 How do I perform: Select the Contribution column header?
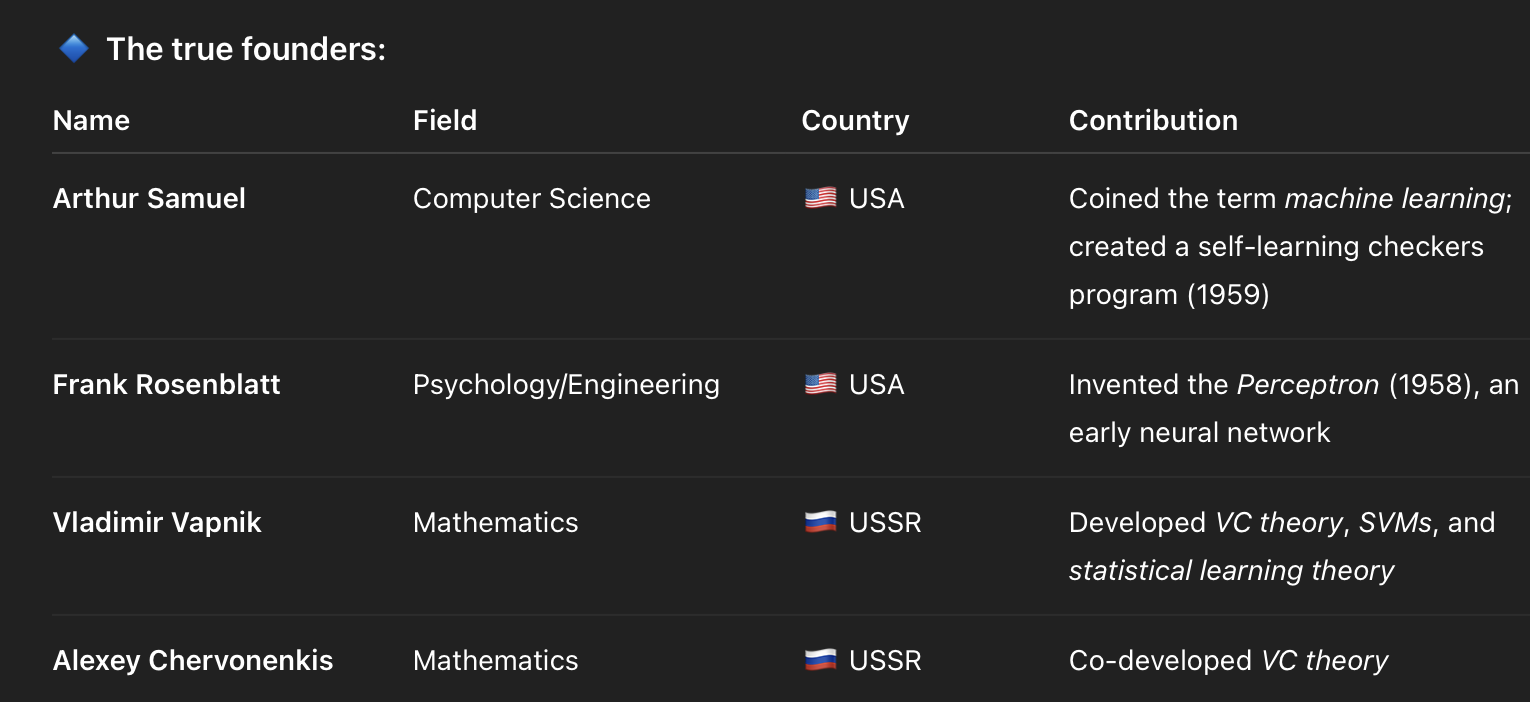pos(1153,120)
